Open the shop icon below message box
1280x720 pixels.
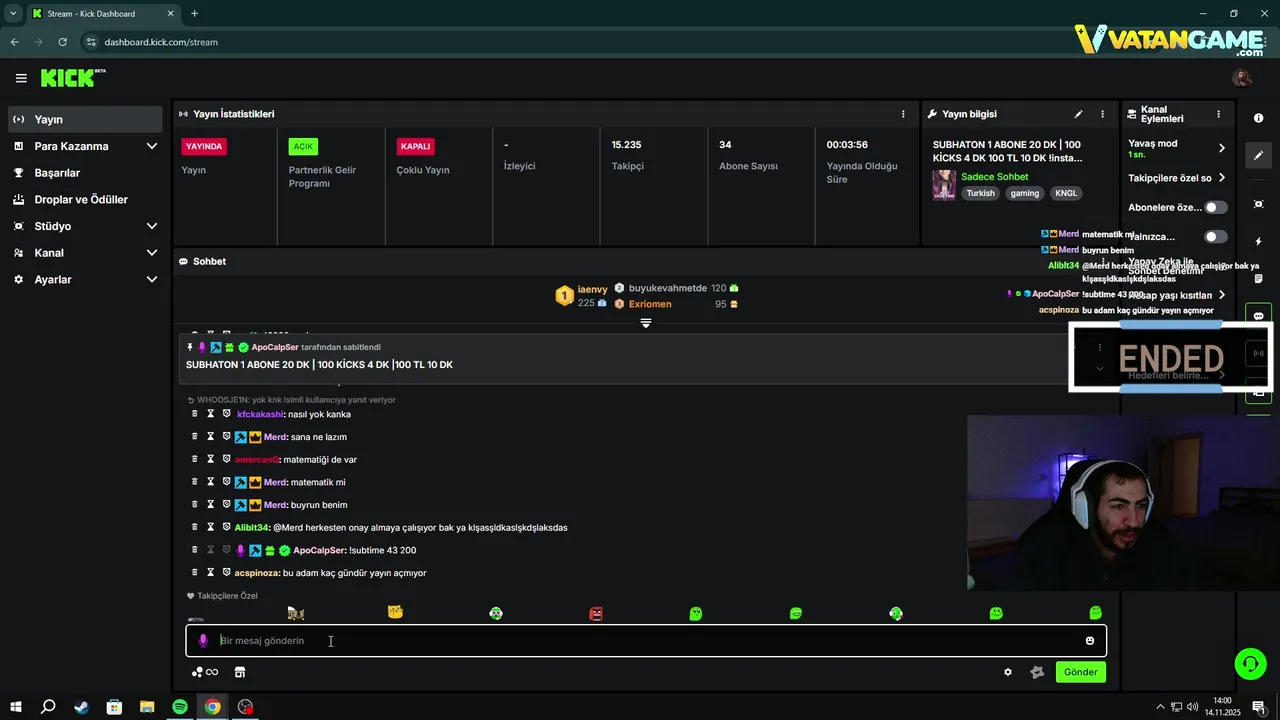click(240, 672)
